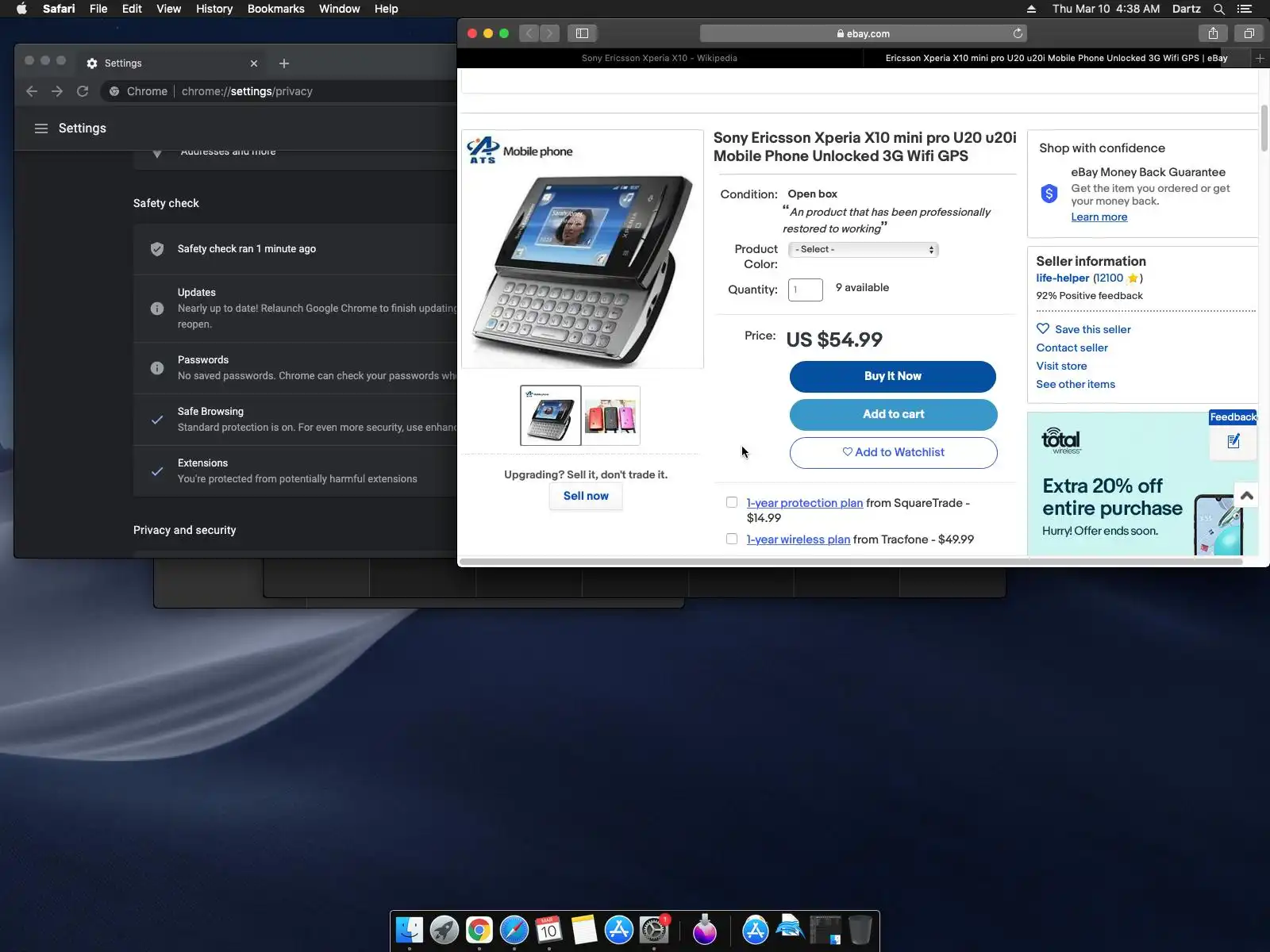Screen dimensions: 1270x952
Task: Open the Bookmarks menu
Action: click(x=276, y=9)
